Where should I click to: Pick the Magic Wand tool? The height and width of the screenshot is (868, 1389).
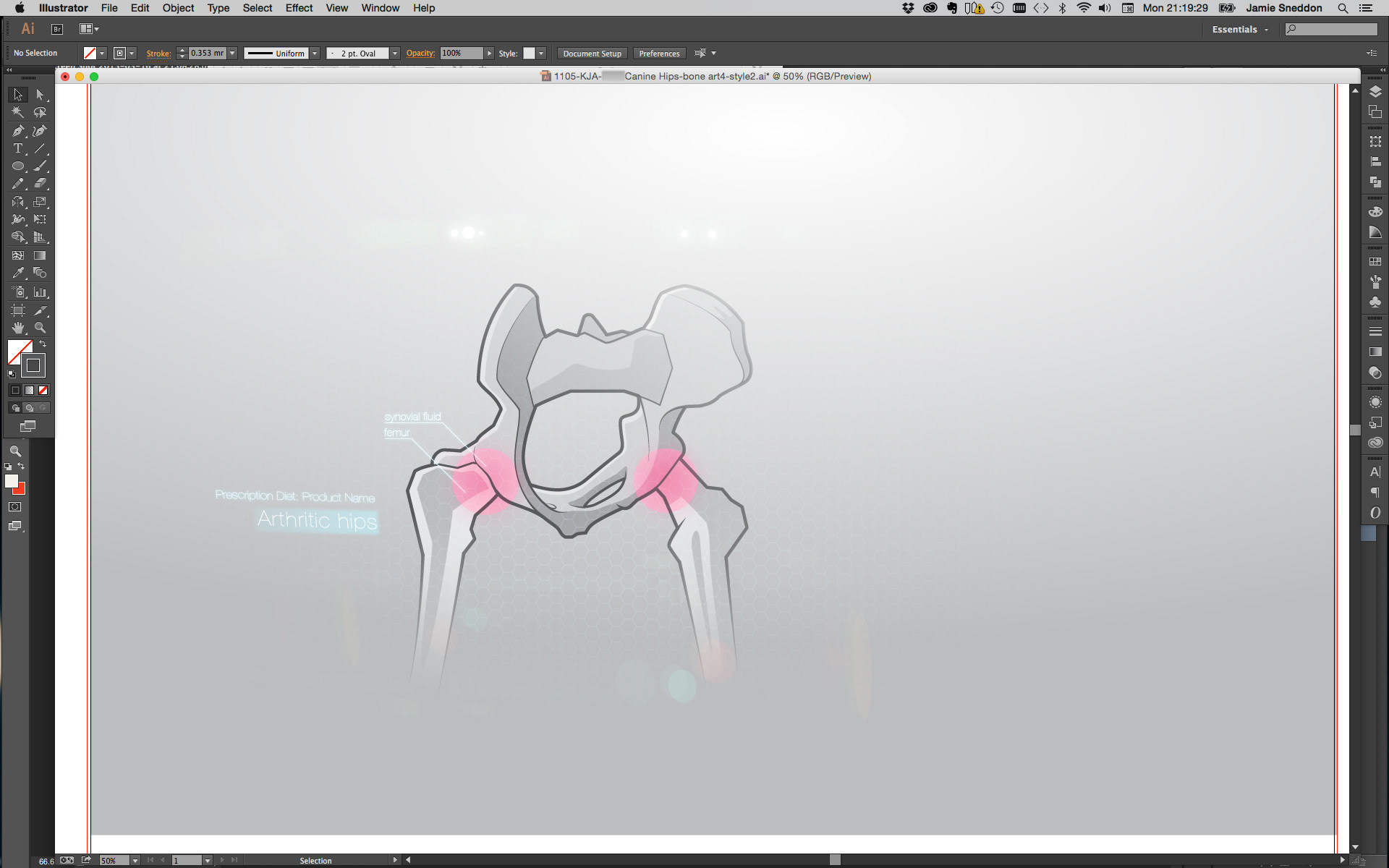(18, 113)
